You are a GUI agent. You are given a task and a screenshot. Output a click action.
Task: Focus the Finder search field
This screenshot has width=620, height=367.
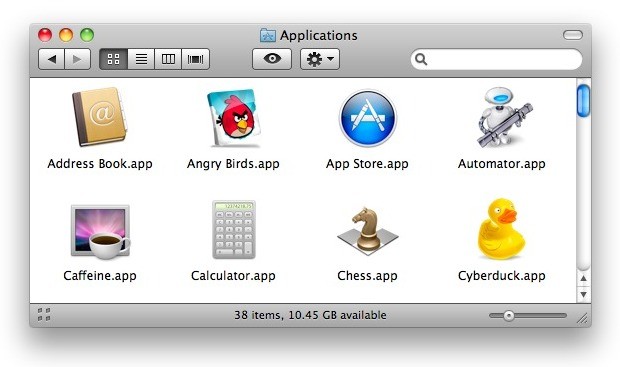click(x=496, y=59)
